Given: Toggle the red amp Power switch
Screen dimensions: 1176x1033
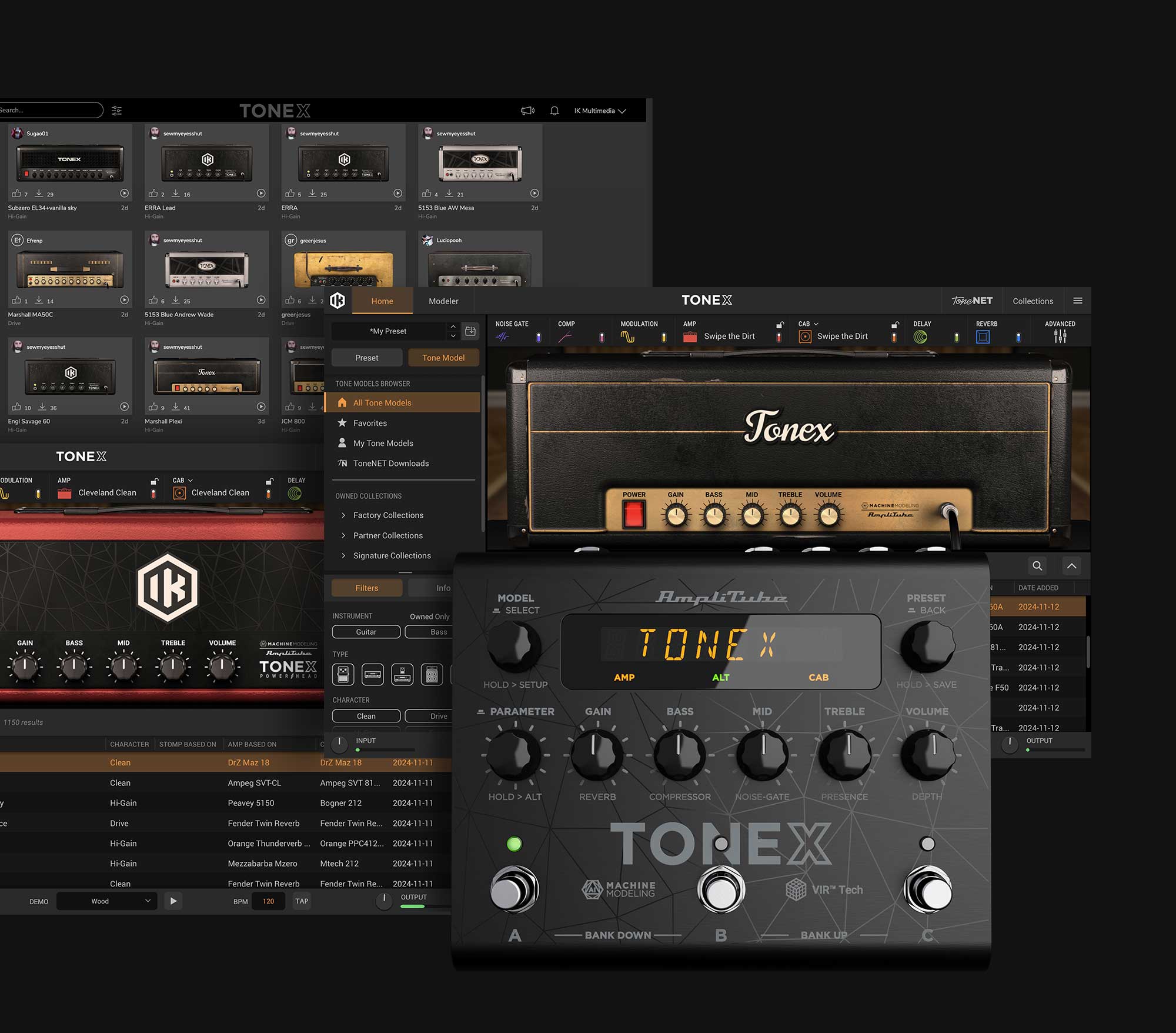Looking at the screenshot, I should click(633, 514).
